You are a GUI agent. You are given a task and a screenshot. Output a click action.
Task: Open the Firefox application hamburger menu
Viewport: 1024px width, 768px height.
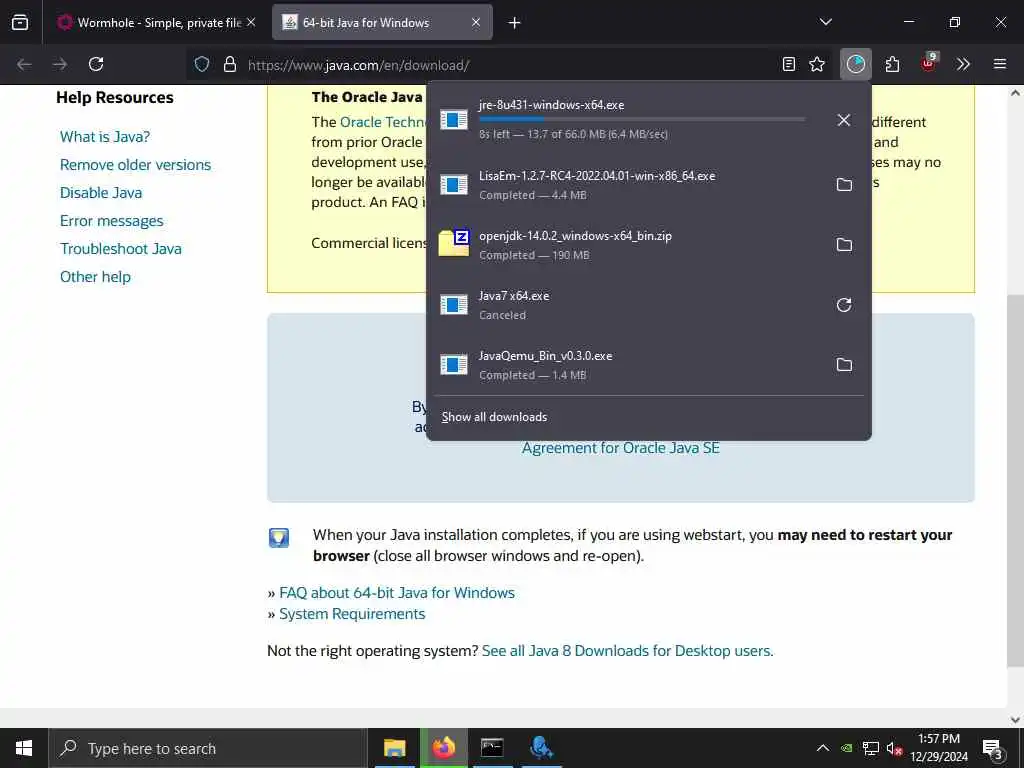point(1000,64)
